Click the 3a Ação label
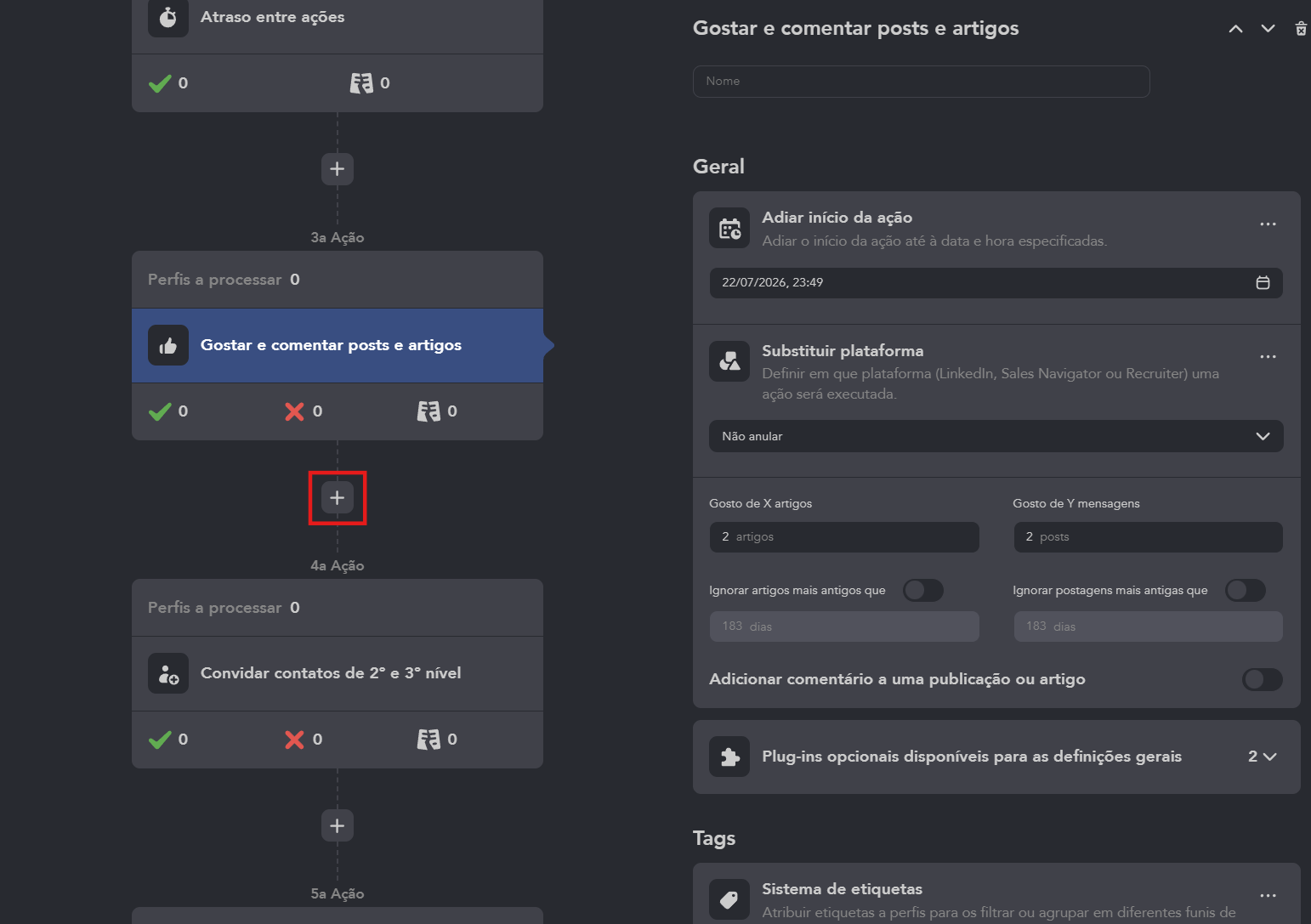The width and height of the screenshot is (1311, 924). [338, 238]
